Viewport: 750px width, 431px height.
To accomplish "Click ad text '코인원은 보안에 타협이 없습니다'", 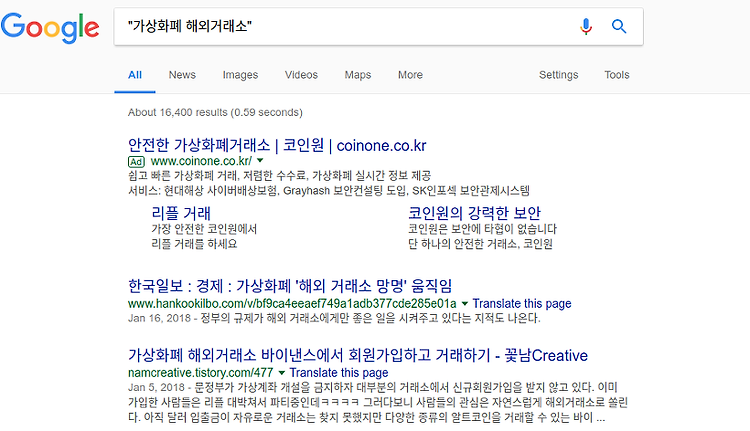I will (x=483, y=229).
